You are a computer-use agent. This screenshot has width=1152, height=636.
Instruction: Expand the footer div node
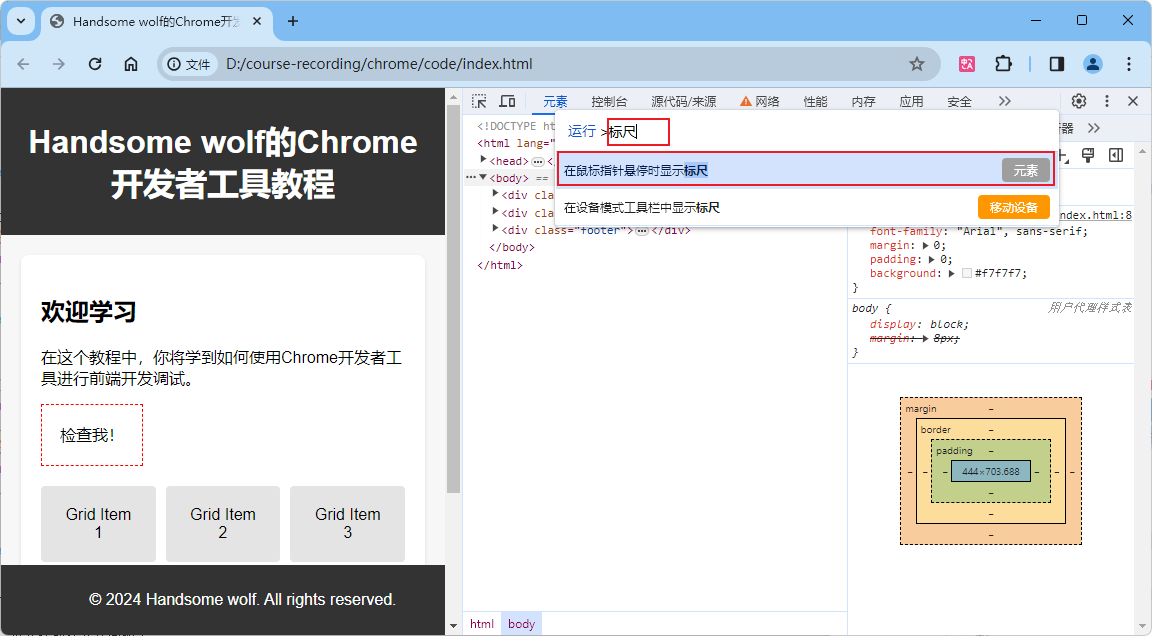click(x=495, y=229)
